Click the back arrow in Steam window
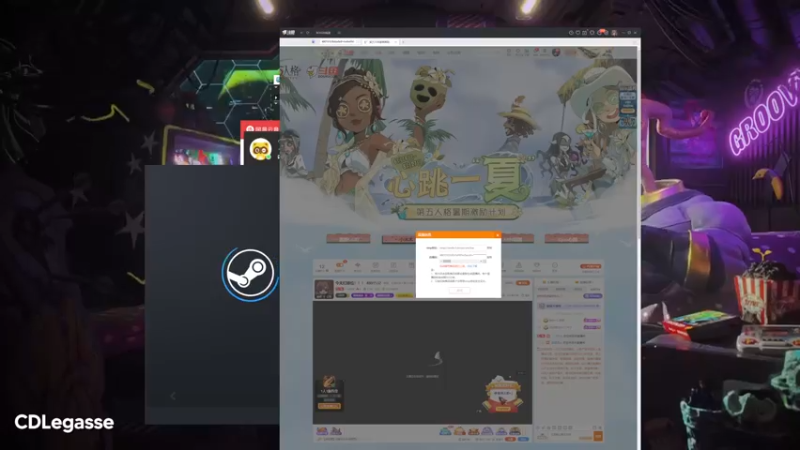The image size is (800, 450). pyautogui.click(x=172, y=396)
